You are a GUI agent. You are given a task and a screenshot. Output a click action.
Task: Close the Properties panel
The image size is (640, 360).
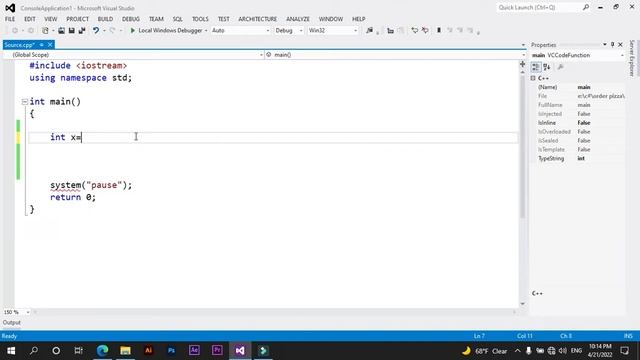pyautogui.click(x=620, y=44)
